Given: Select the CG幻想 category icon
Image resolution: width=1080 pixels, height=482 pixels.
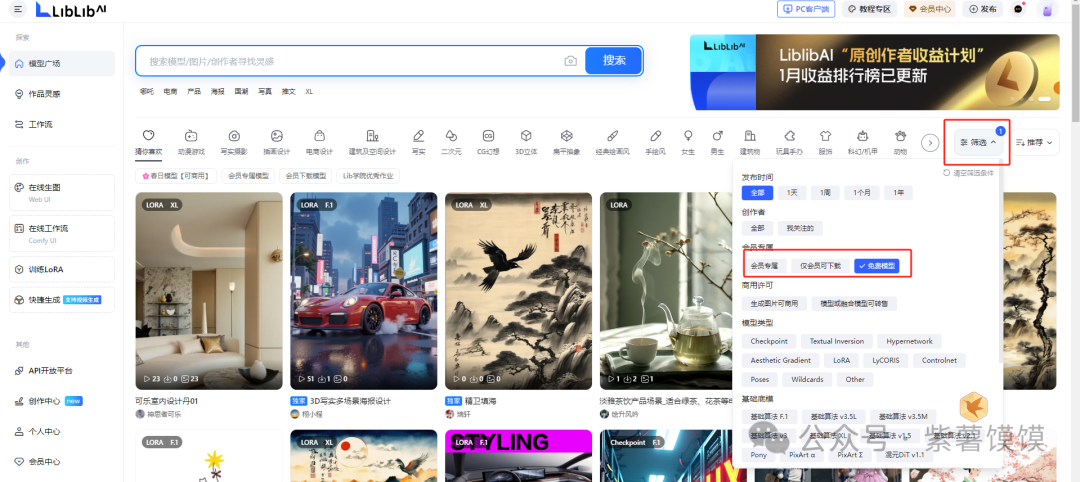Looking at the screenshot, I should 488,136.
